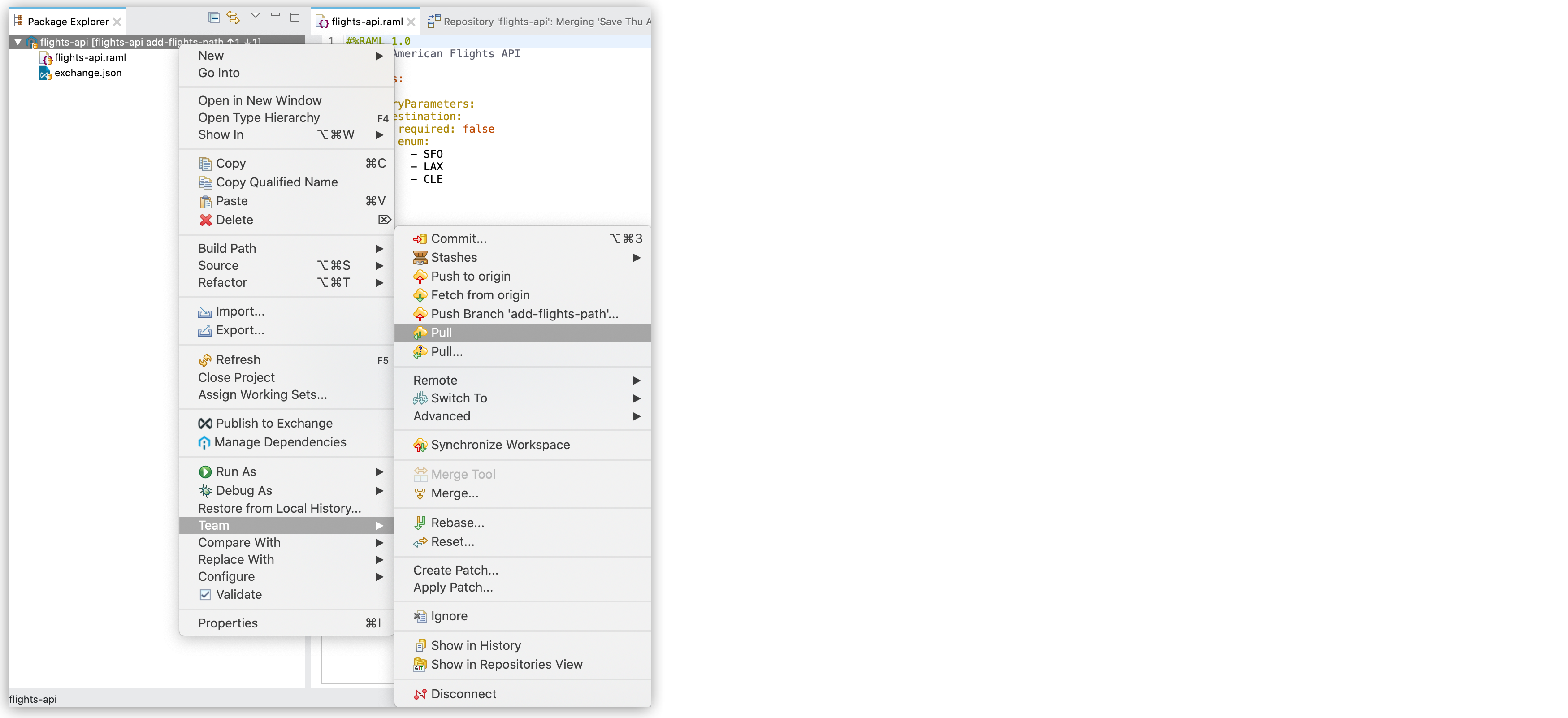Viewport: 1568px width, 718px height.
Task: Select Merge from Team context menu
Action: pos(454,493)
